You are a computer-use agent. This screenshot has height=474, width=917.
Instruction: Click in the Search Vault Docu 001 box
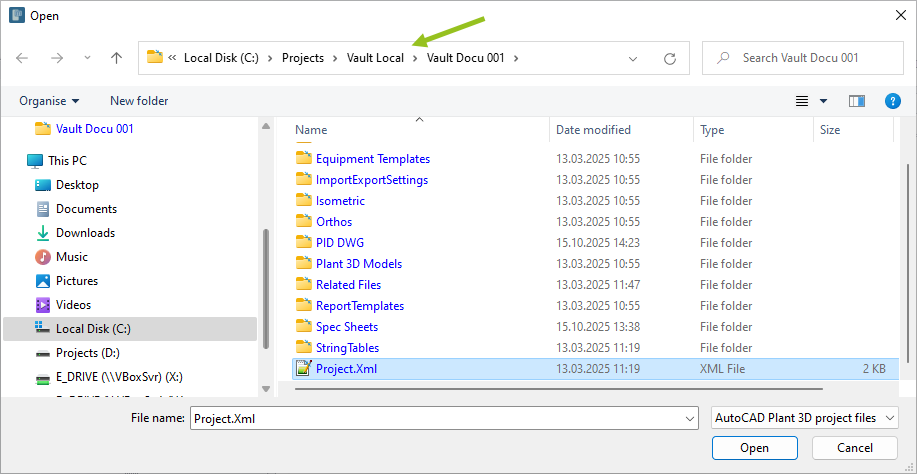click(800, 58)
